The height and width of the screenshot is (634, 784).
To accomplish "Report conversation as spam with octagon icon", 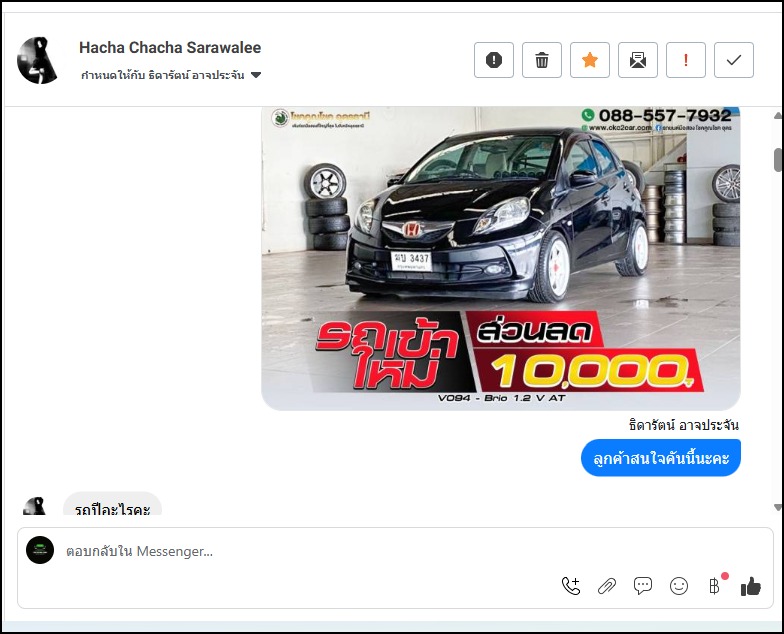I will (x=494, y=60).
